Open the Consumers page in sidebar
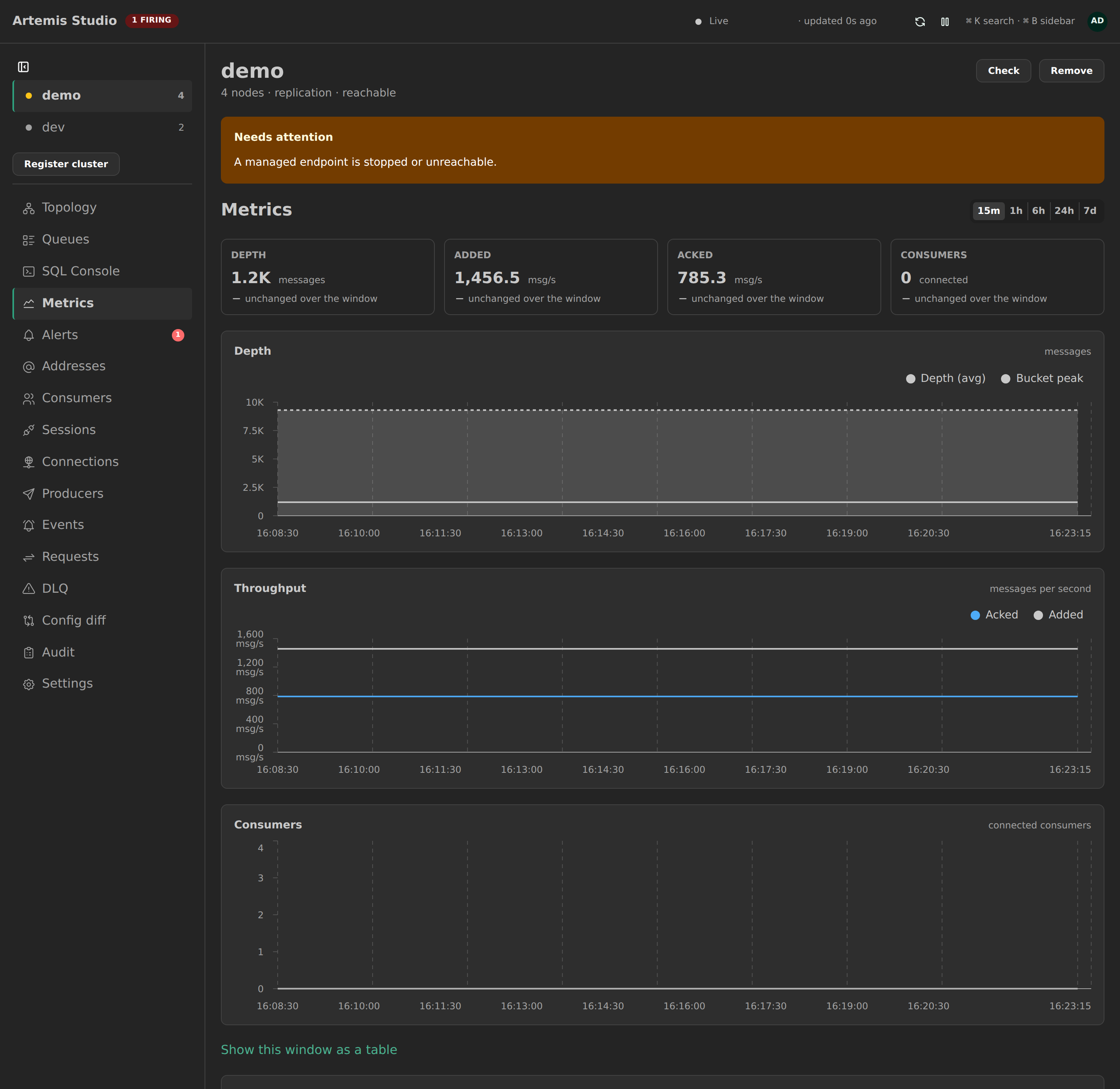 (x=102, y=398)
